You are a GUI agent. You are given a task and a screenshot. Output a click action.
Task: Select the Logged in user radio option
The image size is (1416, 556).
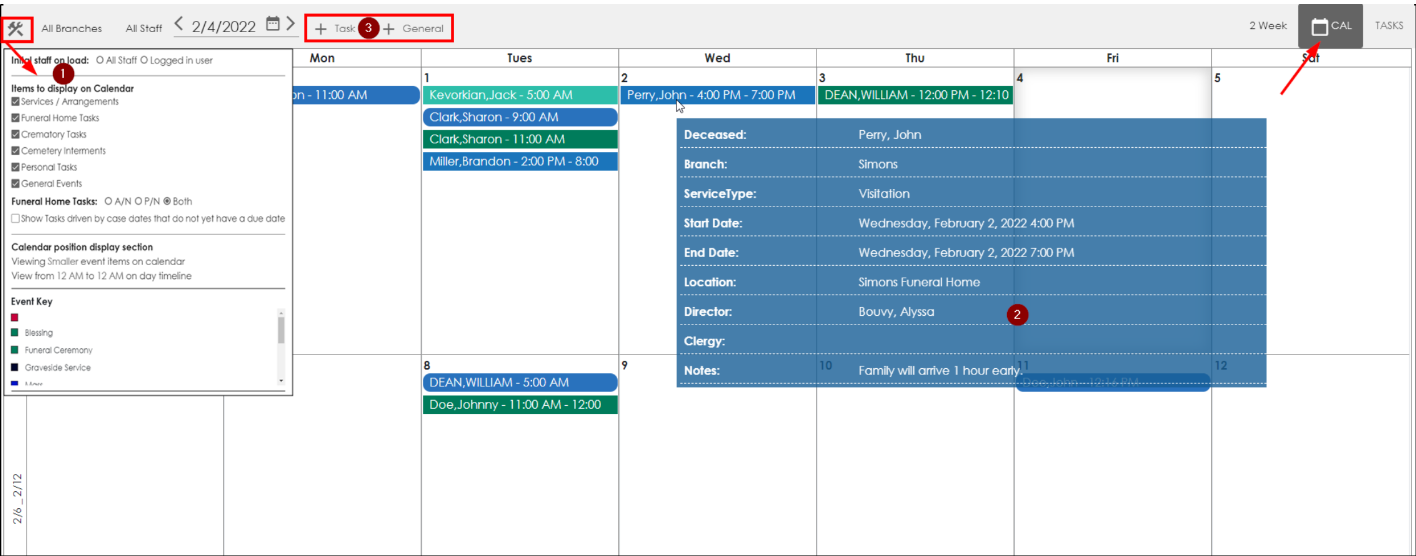click(x=144, y=61)
